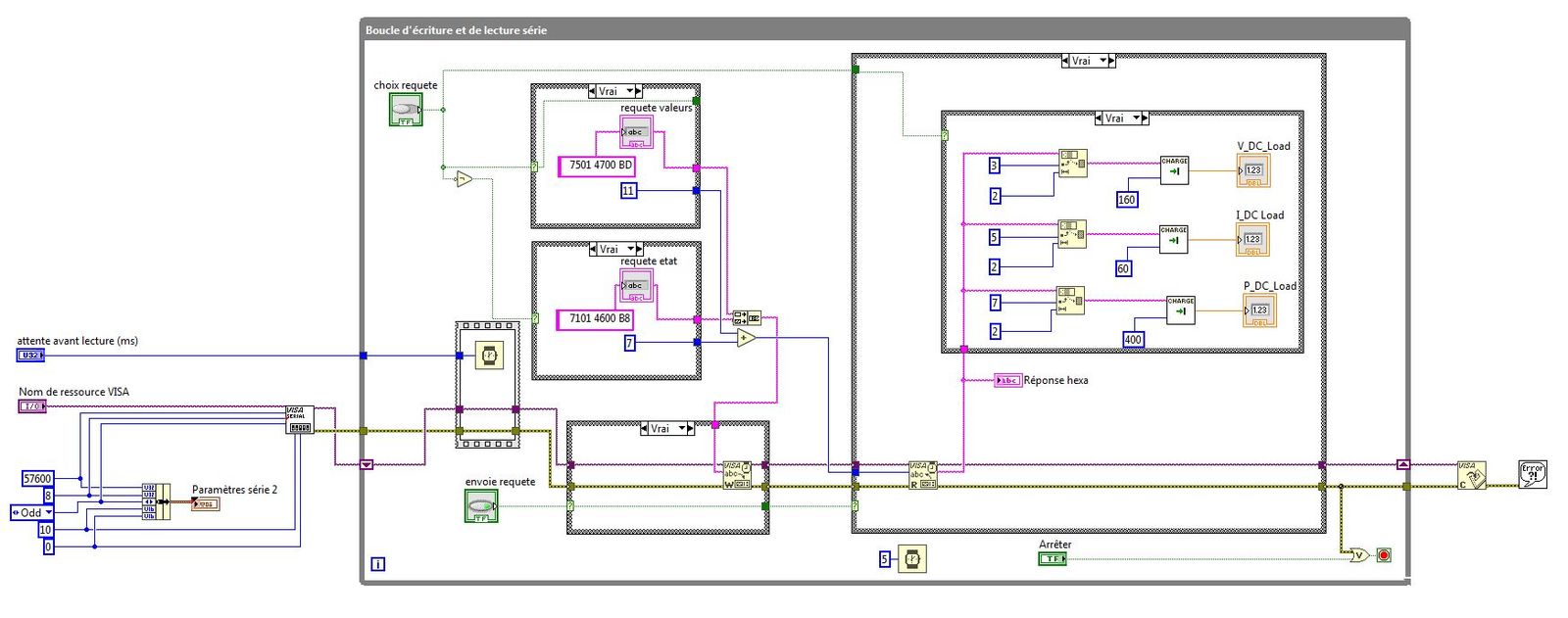Click the V_DC_Load numeric indicator terminal
Image resolution: width=1568 pixels, height=618 pixels.
tap(1253, 170)
